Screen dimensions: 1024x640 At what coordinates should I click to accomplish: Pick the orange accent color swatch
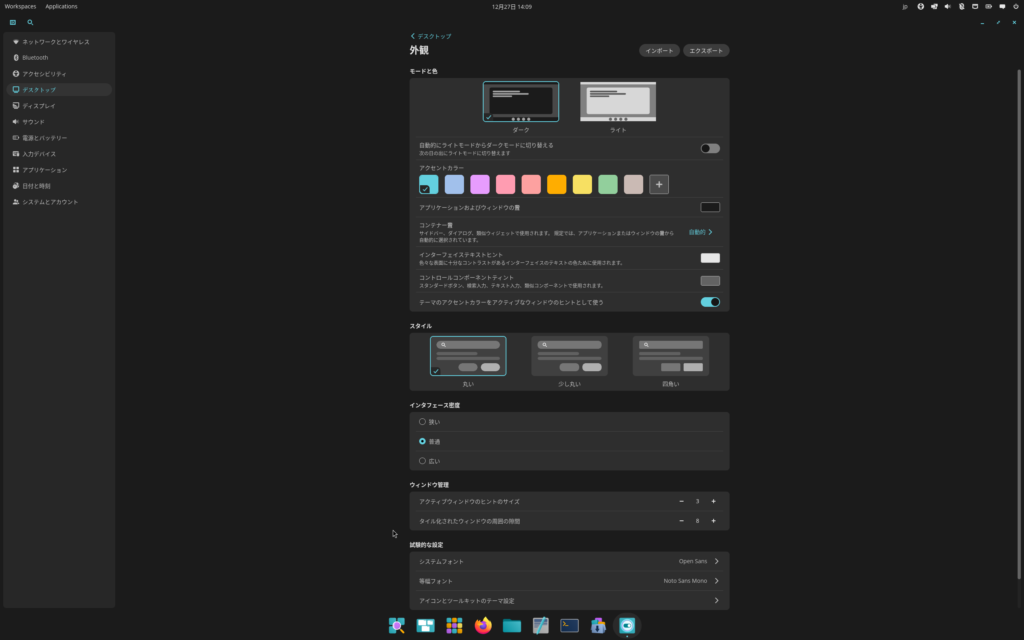click(x=557, y=184)
